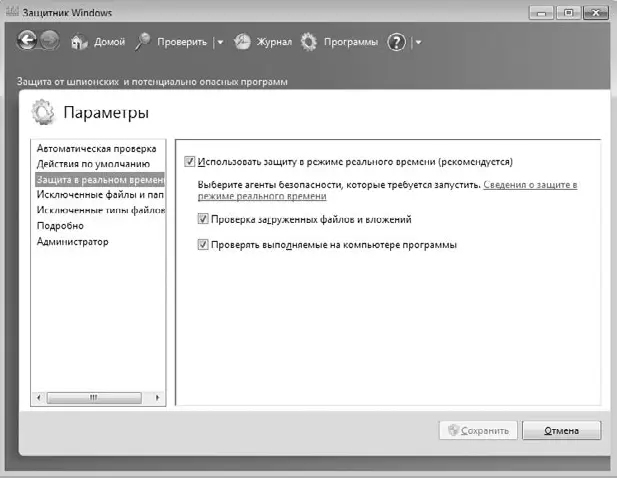Select Действия по умолчанию in list

93,164
